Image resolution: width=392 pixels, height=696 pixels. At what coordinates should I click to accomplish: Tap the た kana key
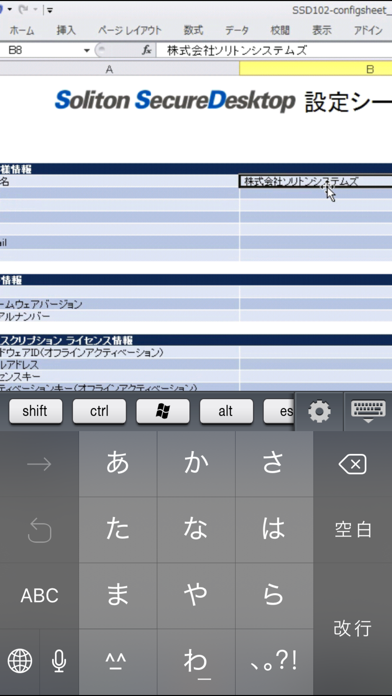point(118,530)
